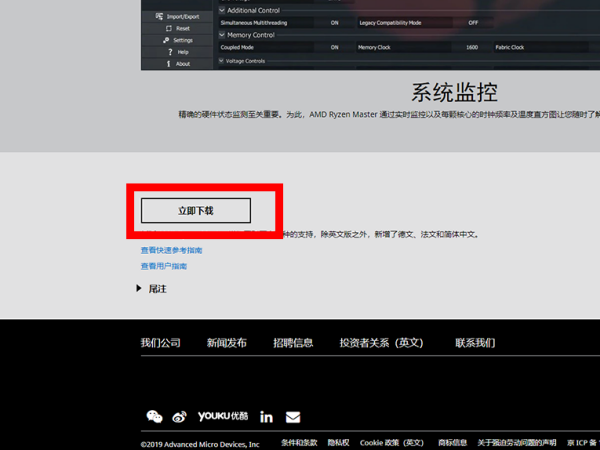
Task: Click the 立即下载 download button
Action: tap(196, 211)
